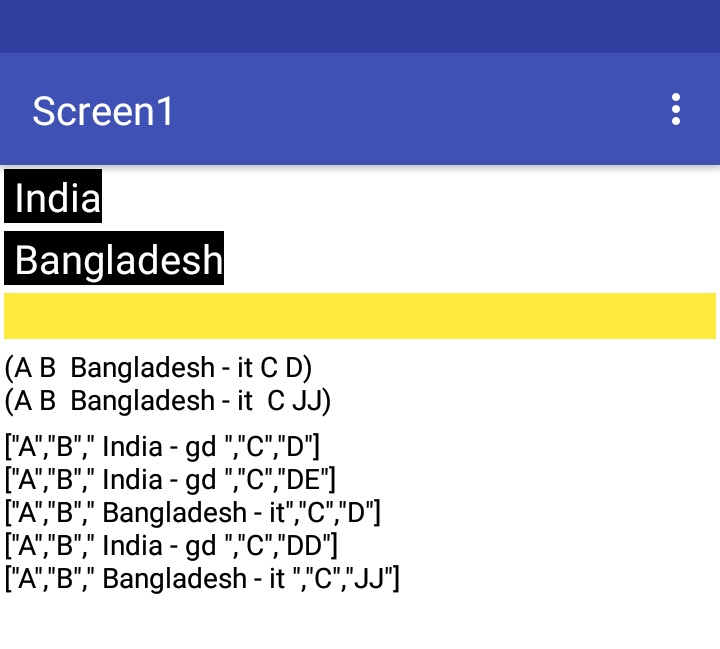Select India - gd list row ending "DE"
The width and height of the screenshot is (720, 649).
coord(171,479)
